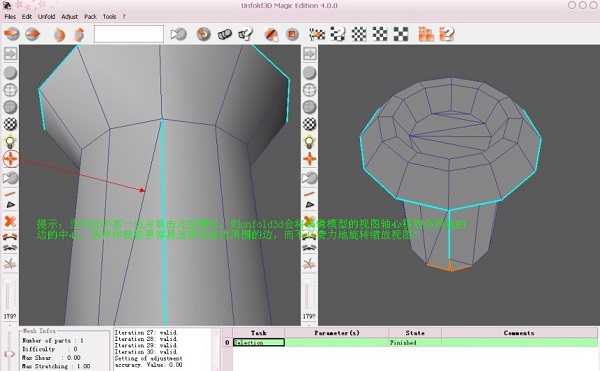Enable shaded-wire sphere display in left view
This screenshot has width=600, height=371.
point(11,107)
